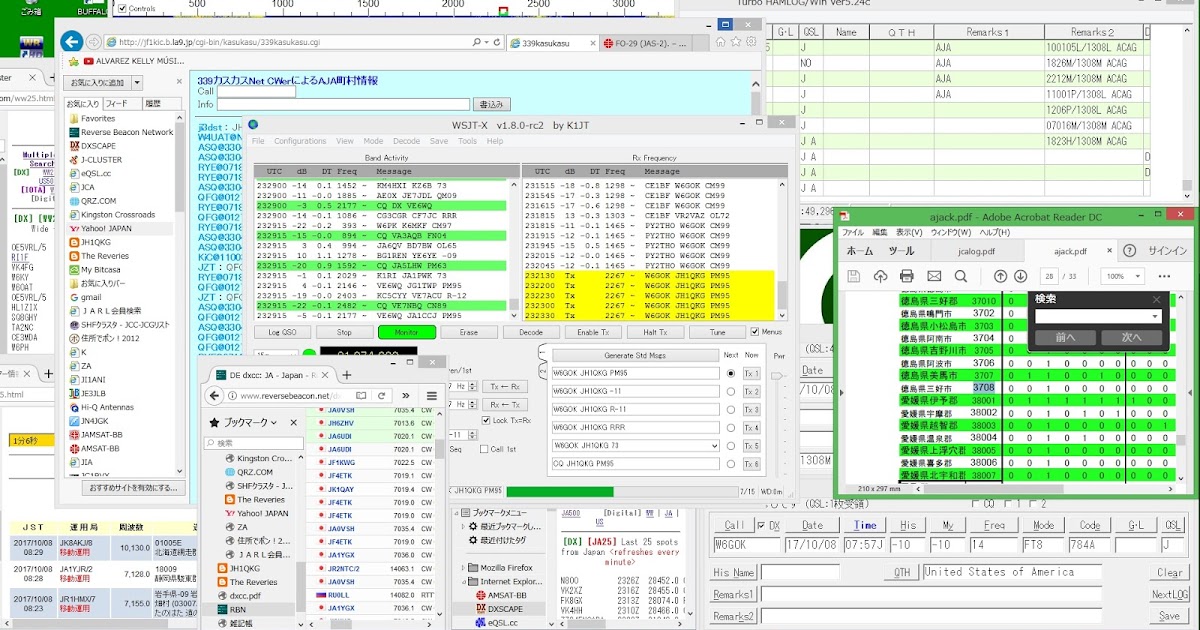Viewport: 1200px width, 630px height.
Task: Open the search magnifier in Adobe Reader
Action: pos(960,276)
